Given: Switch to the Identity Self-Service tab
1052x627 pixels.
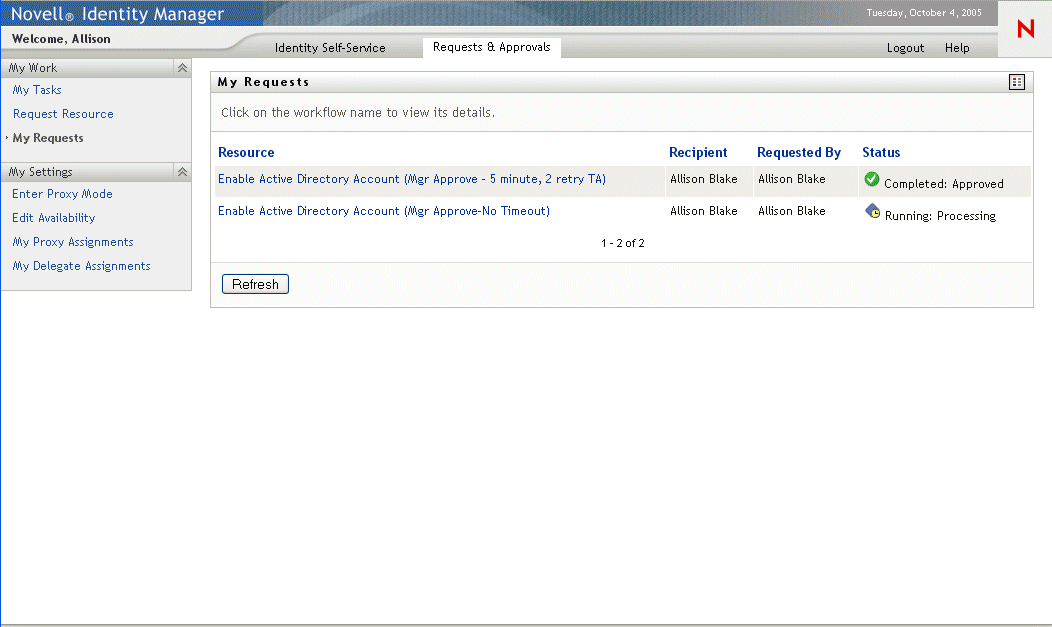Looking at the screenshot, I should pyautogui.click(x=330, y=46).
